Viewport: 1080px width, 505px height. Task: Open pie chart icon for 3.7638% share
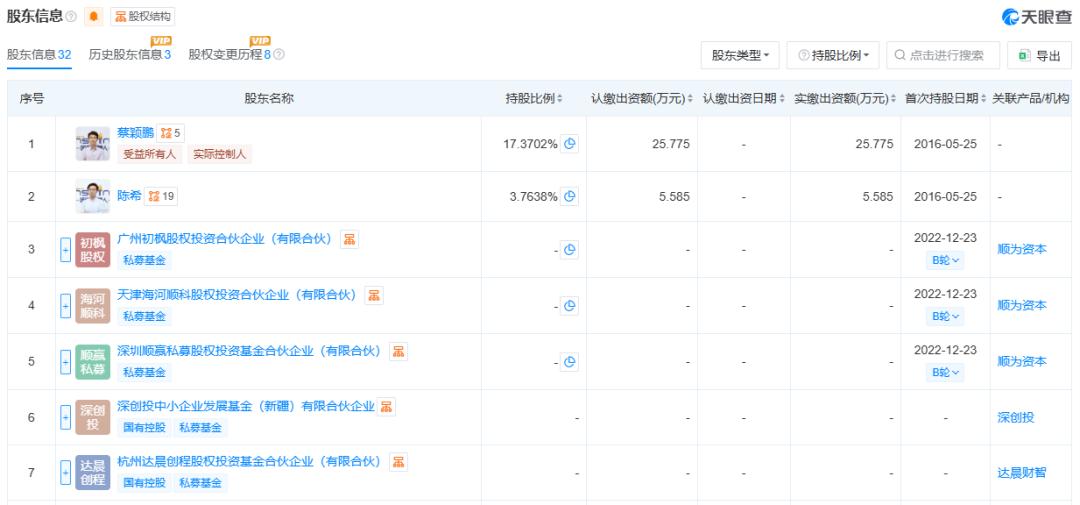(570, 196)
